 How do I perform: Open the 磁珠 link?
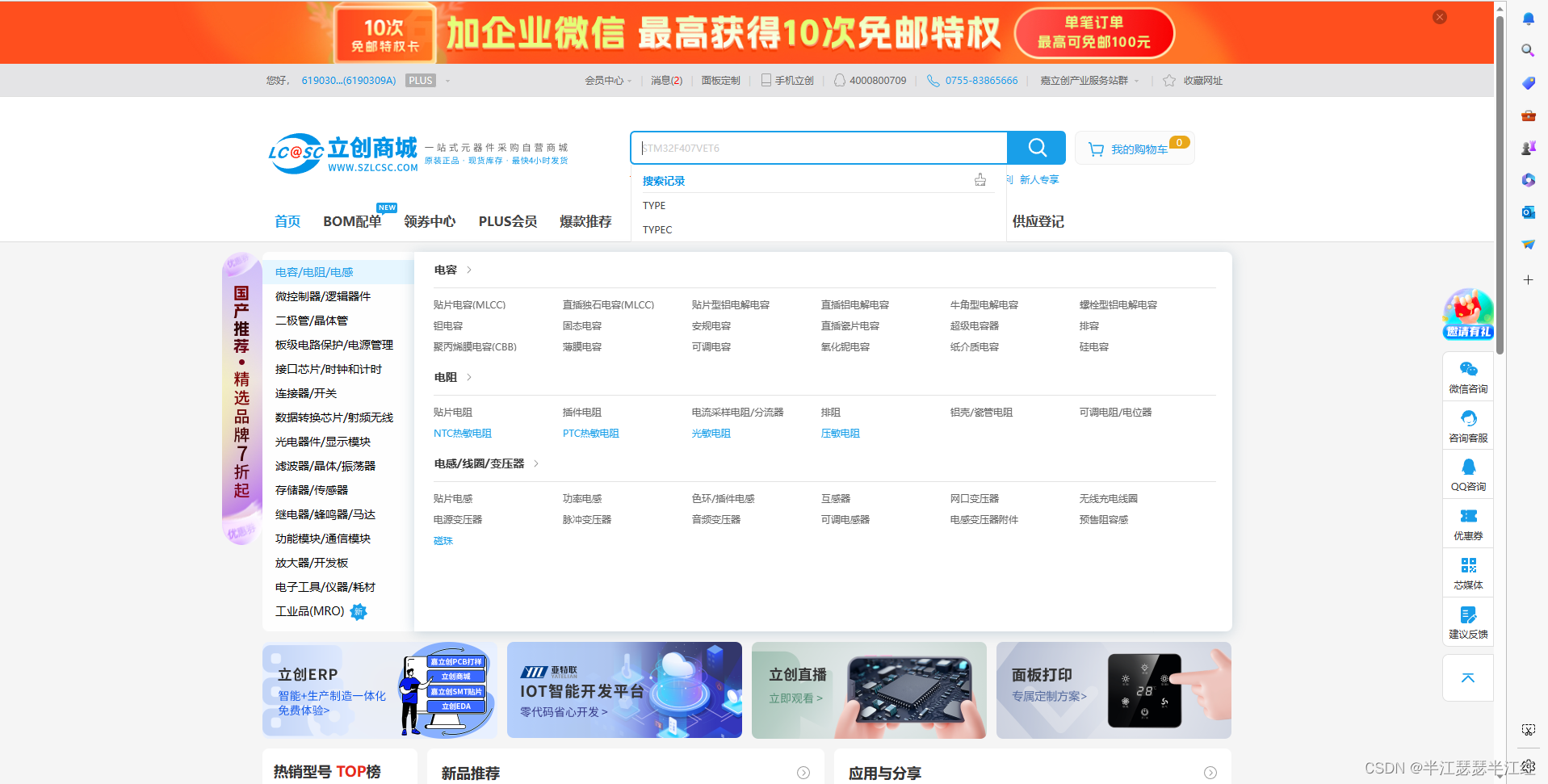[443, 540]
